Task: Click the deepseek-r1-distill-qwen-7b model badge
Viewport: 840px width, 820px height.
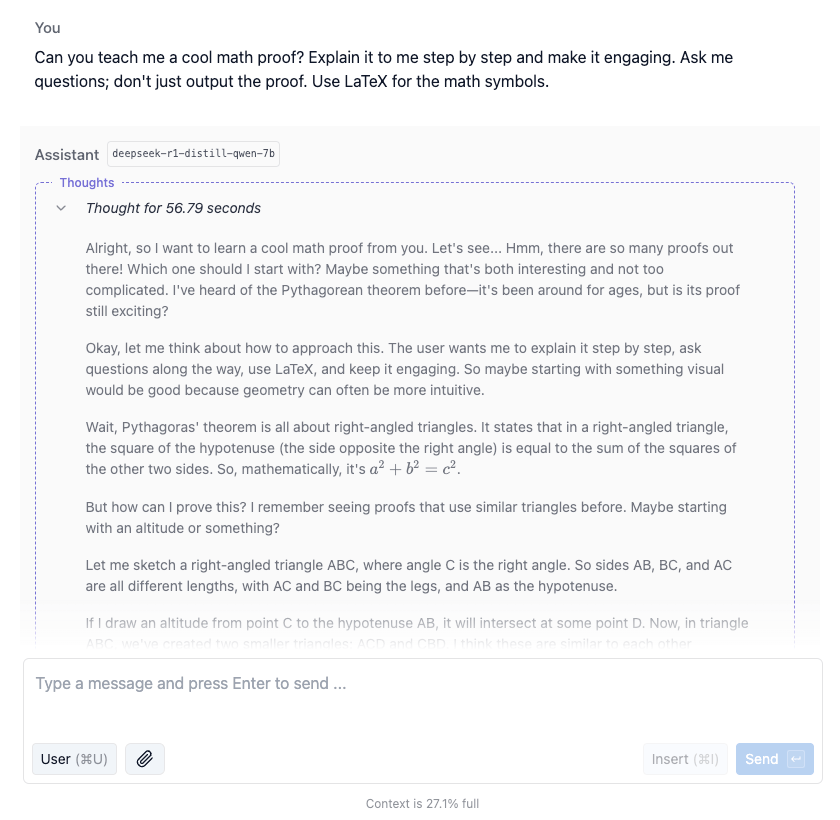Action: [x=193, y=154]
